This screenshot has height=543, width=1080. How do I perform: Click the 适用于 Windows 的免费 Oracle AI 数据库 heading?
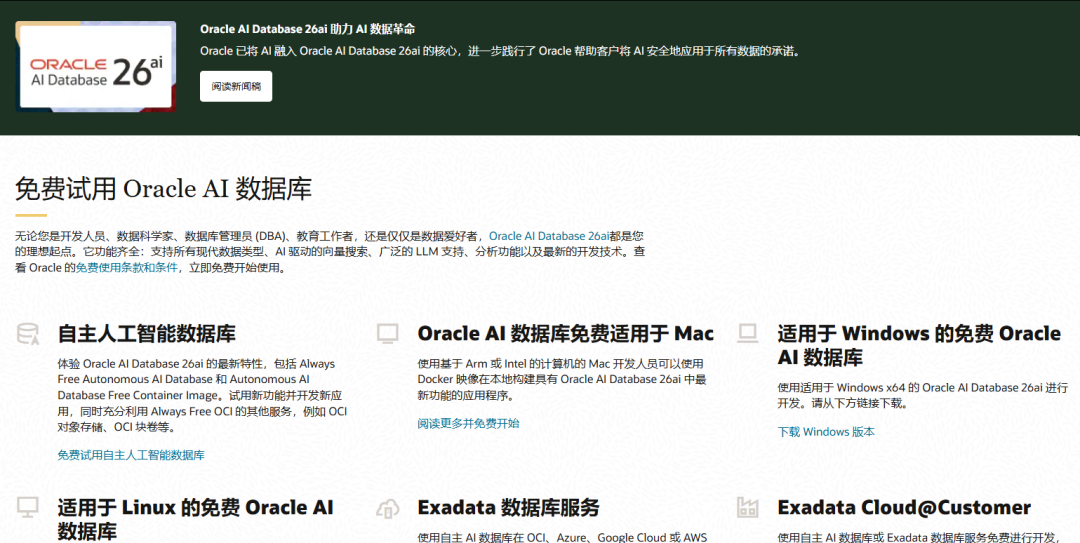pos(919,345)
